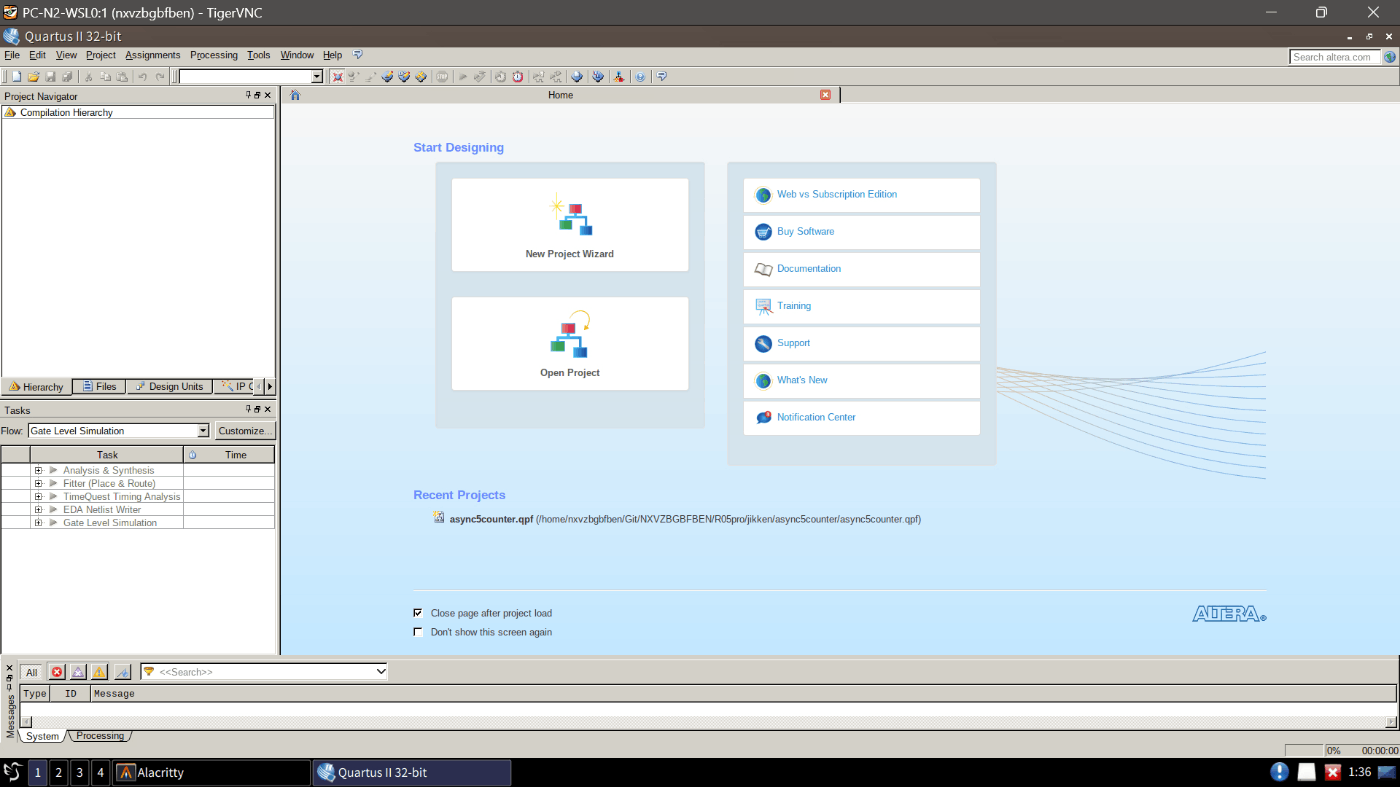Click the New Project Wizard card
1400x787 pixels.
coord(570,225)
